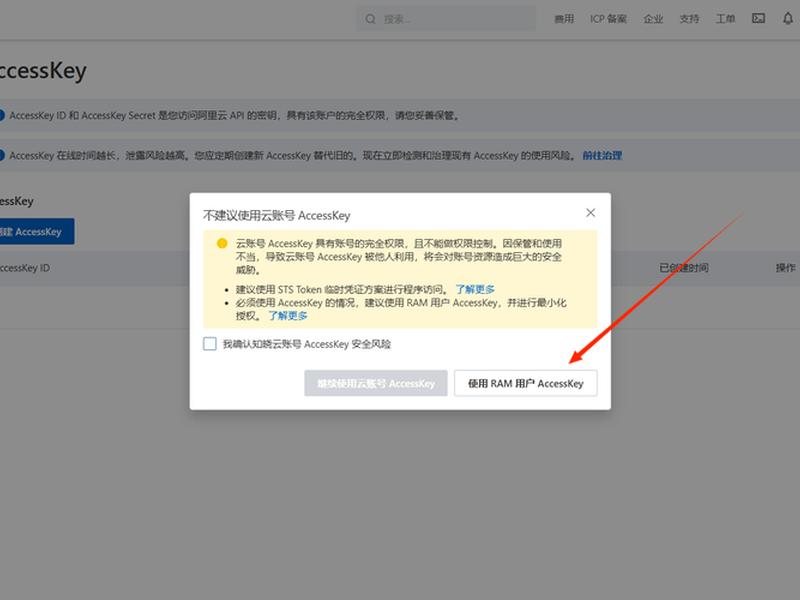The width and height of the screenshot is (800, 600).
Task: Click dialog title 不建议使用云账号 AccessKey
Action: click(277, 215)
